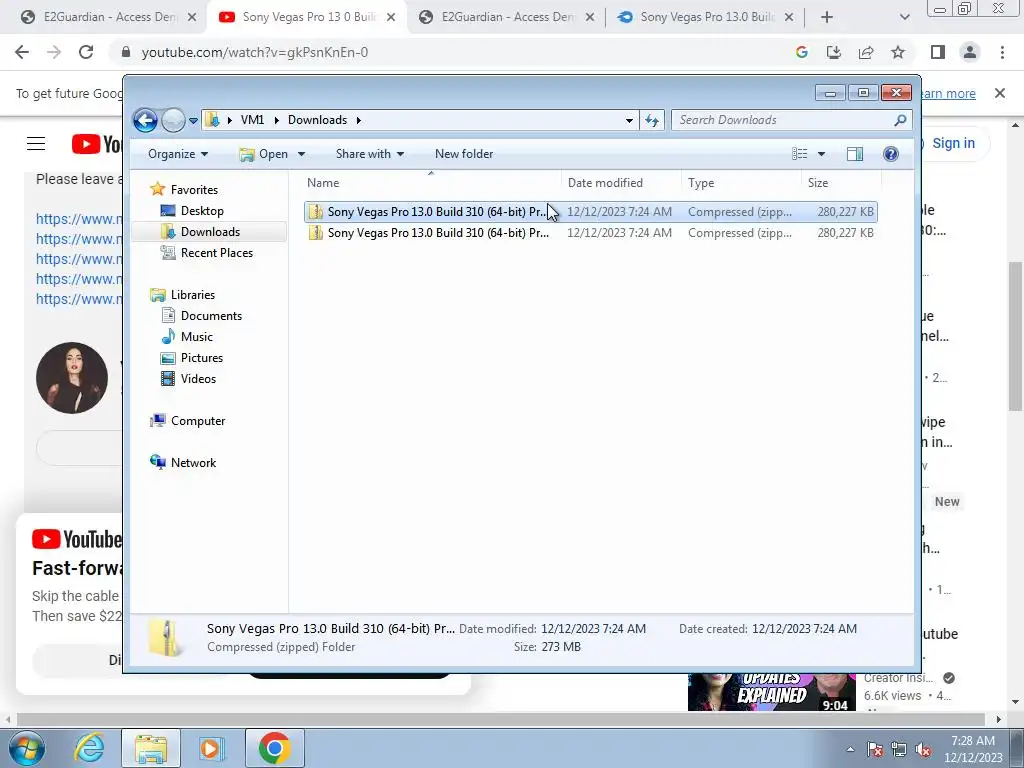The height and width of the screenshot is (768, 1024).
Task: Click the Explorer forward navigation button
Action: (173, 120)
